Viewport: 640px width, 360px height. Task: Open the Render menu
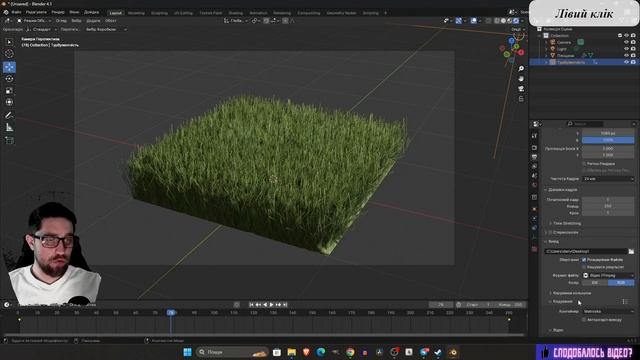tap(58, 12)
